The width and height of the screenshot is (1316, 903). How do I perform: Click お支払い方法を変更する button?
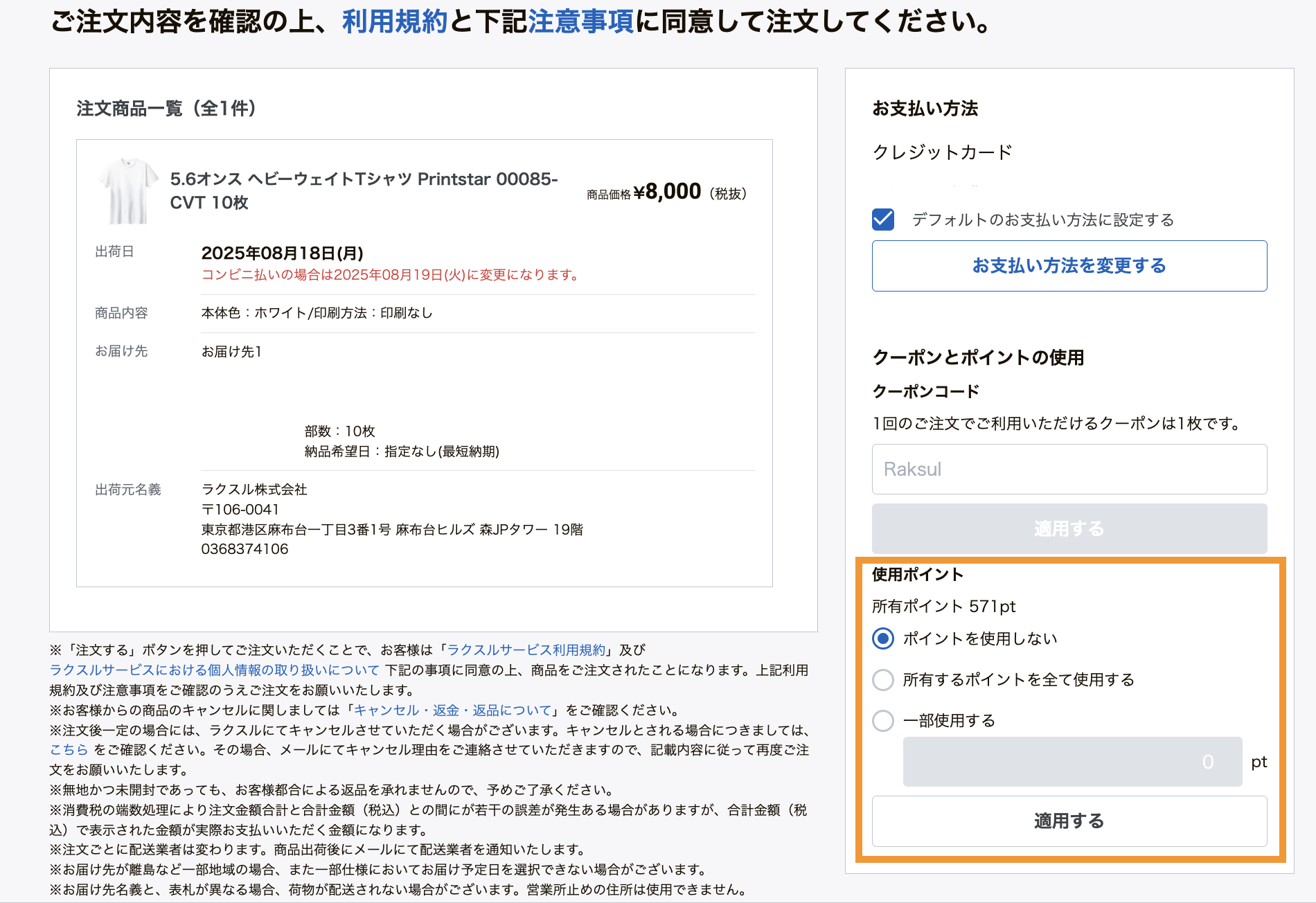[x=1069, y=266]
